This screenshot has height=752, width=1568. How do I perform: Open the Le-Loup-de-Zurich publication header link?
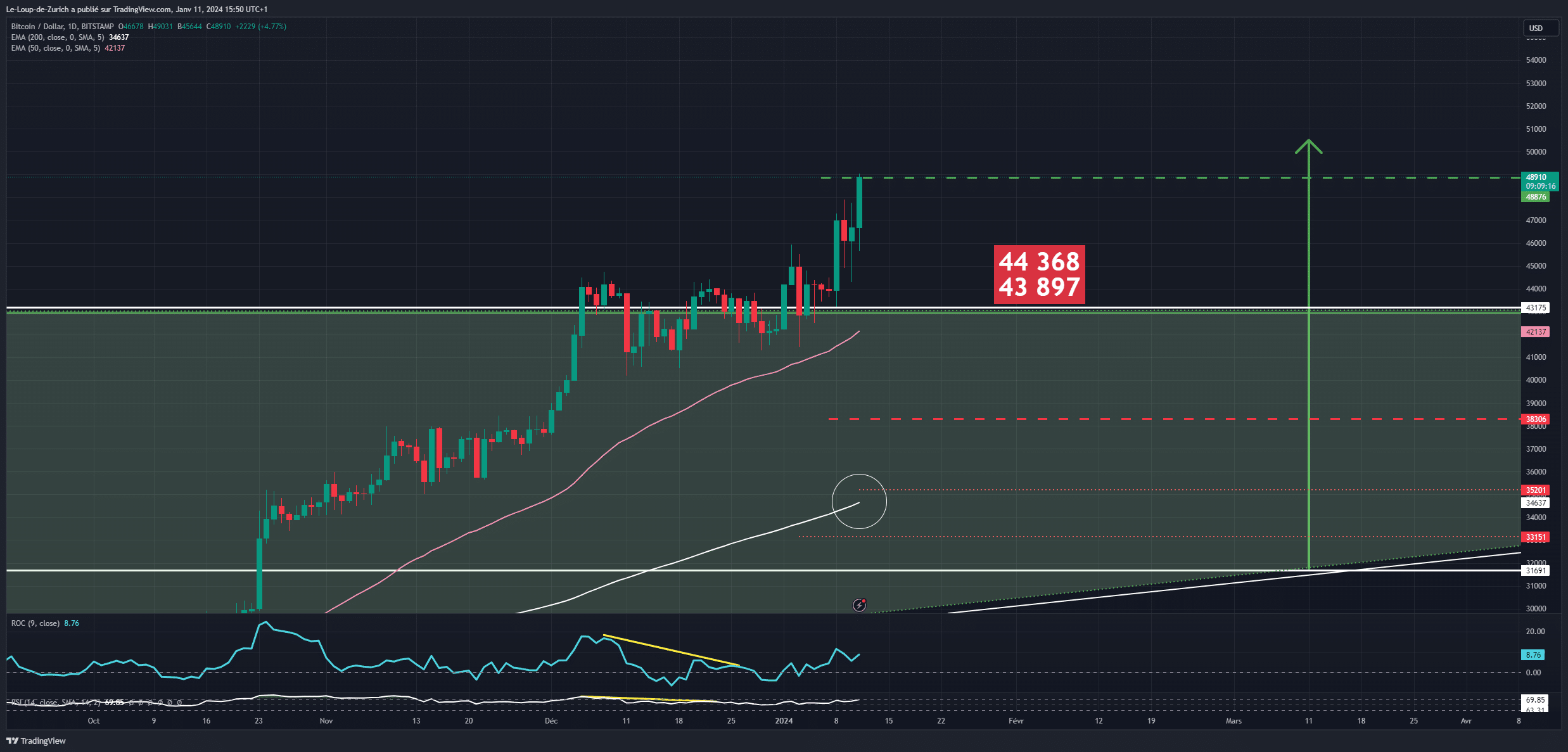tap(137, 10)
